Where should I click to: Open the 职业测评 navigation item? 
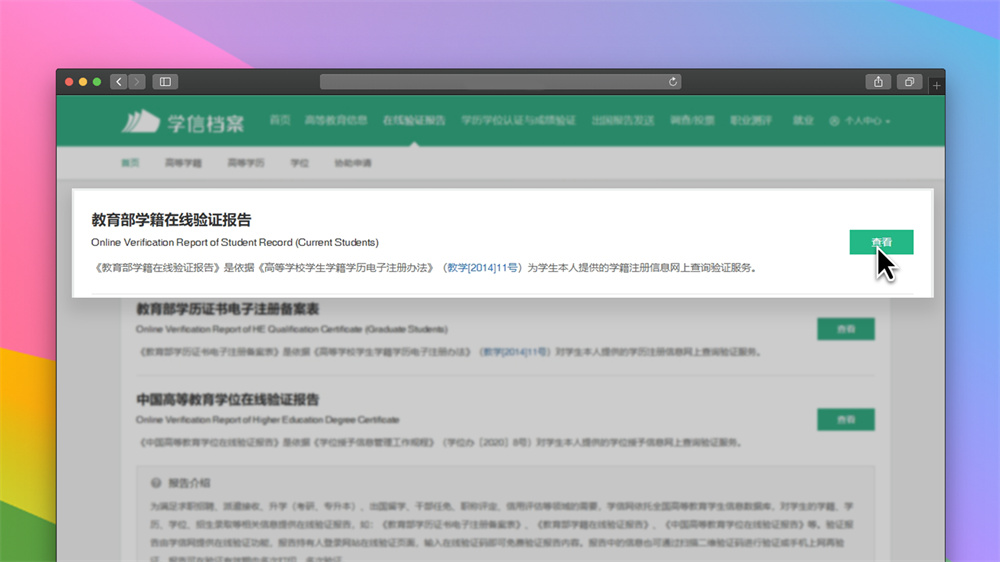tap(751, 120)
